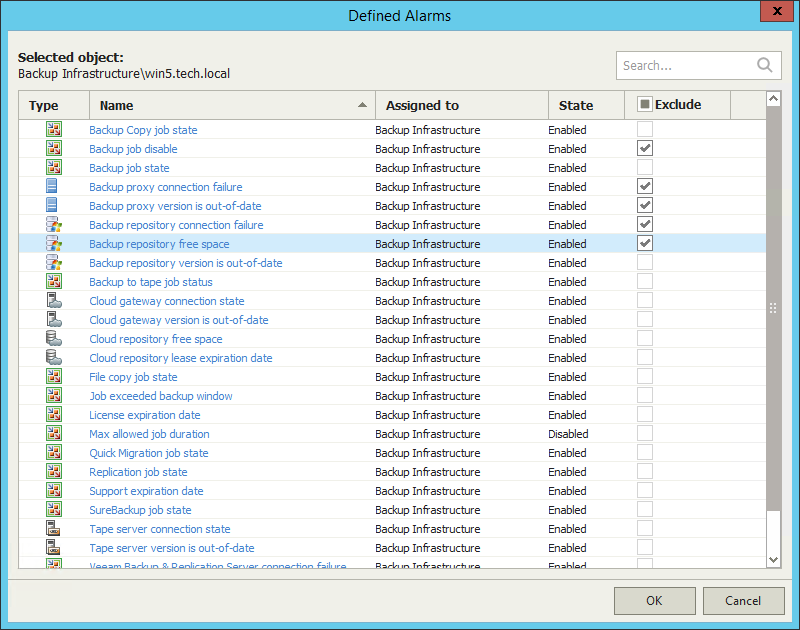The width and height of the screenshot is (800, 630).
Task: Click the cloud repository icon for Cloud repository free space
Action: click(54, 338)
